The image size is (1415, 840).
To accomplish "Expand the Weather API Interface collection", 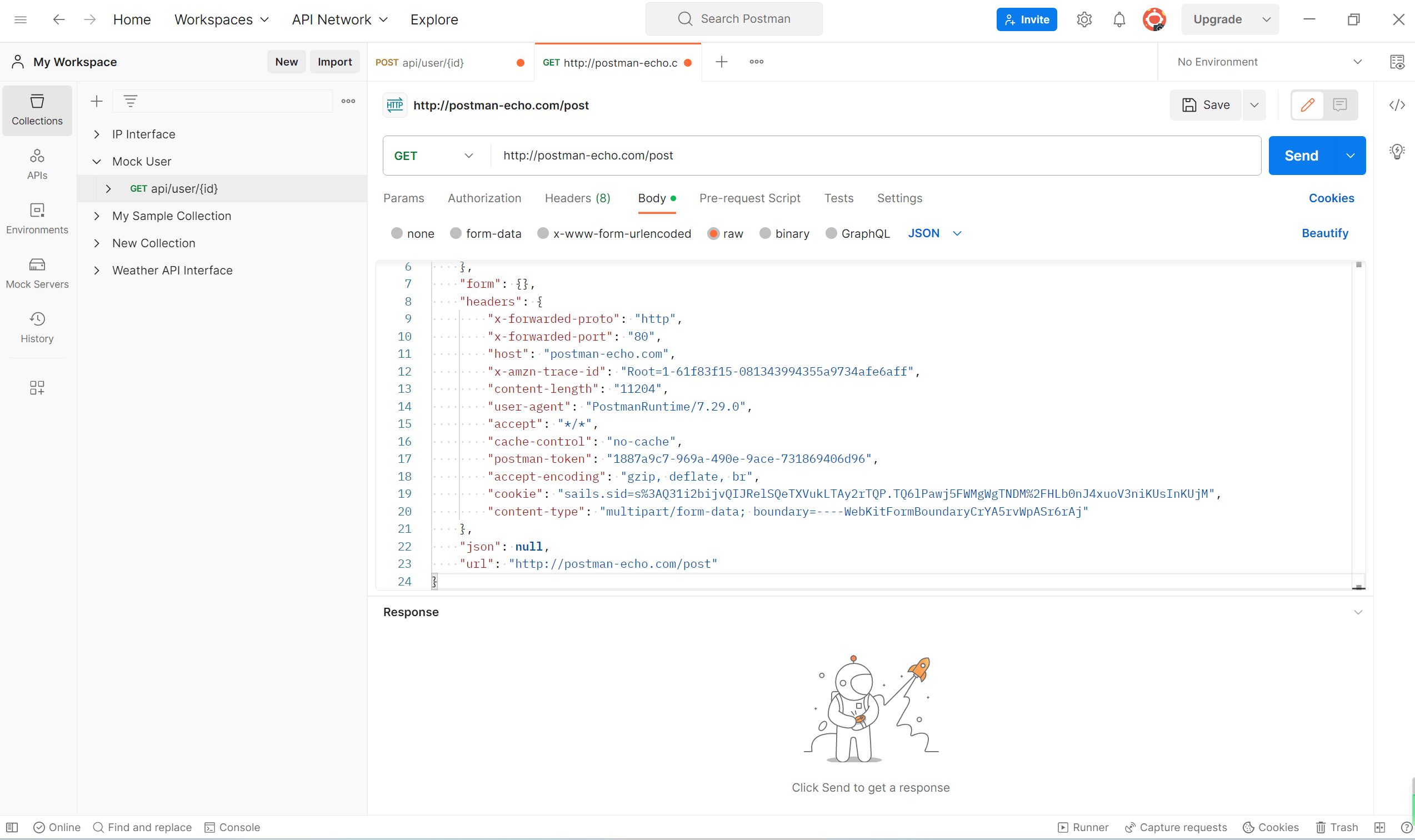I will tap(97, 270).
